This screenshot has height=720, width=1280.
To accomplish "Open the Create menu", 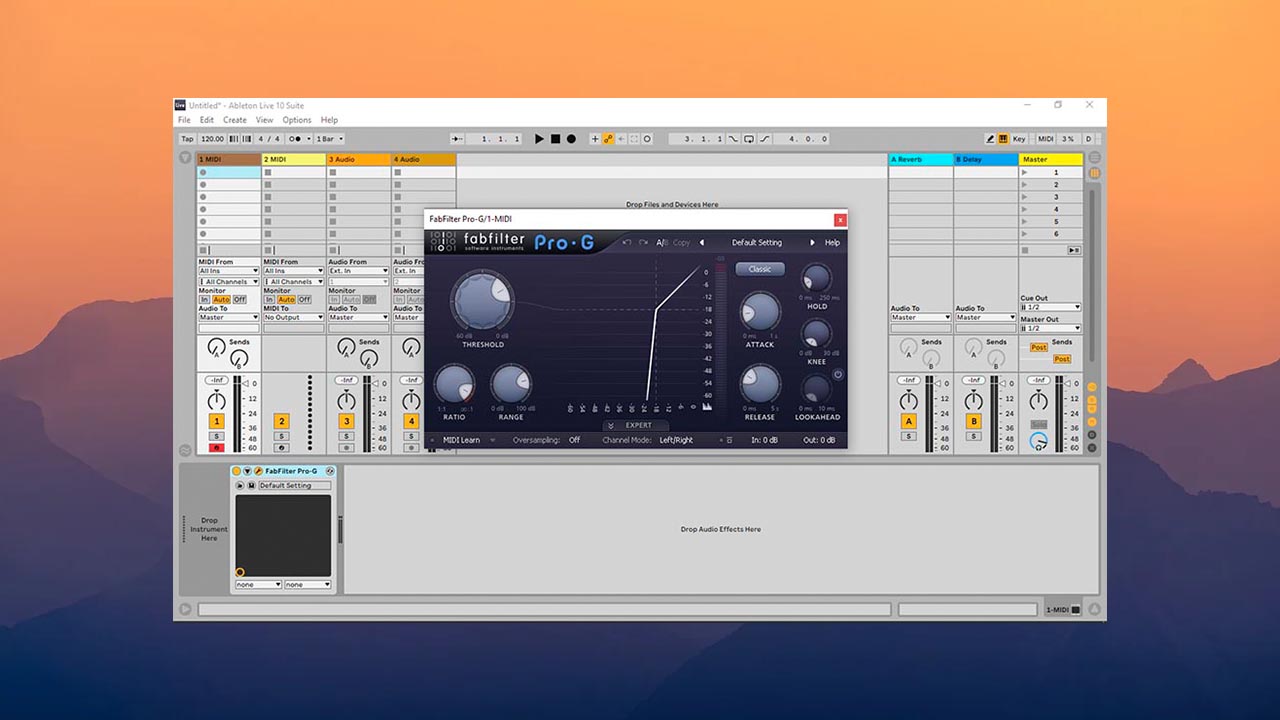I will coord(235,119).
